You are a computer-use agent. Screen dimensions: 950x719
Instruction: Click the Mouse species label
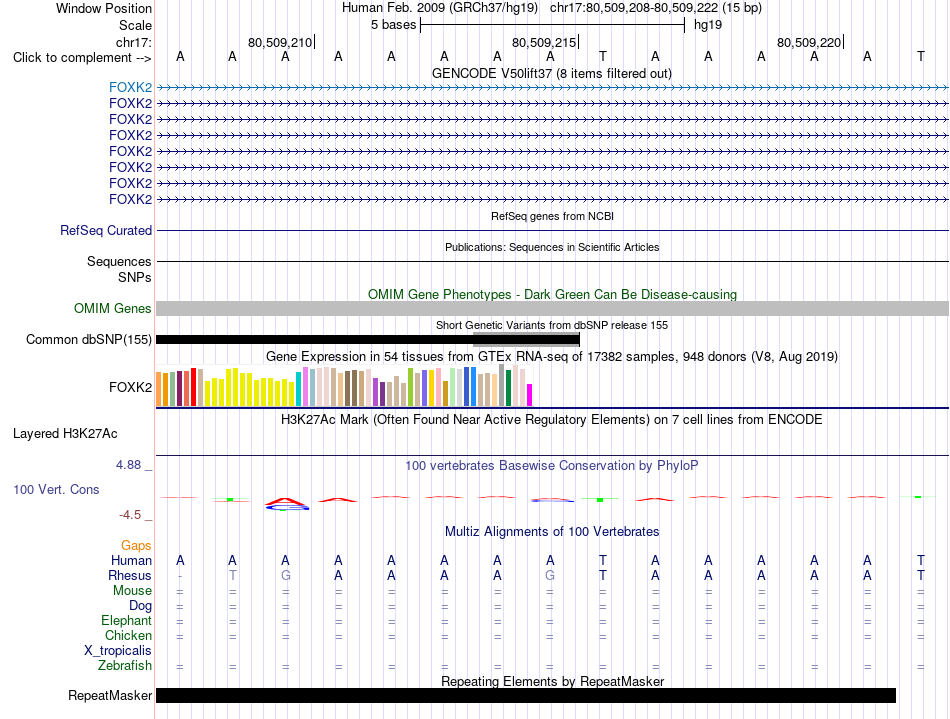(132, 591)
